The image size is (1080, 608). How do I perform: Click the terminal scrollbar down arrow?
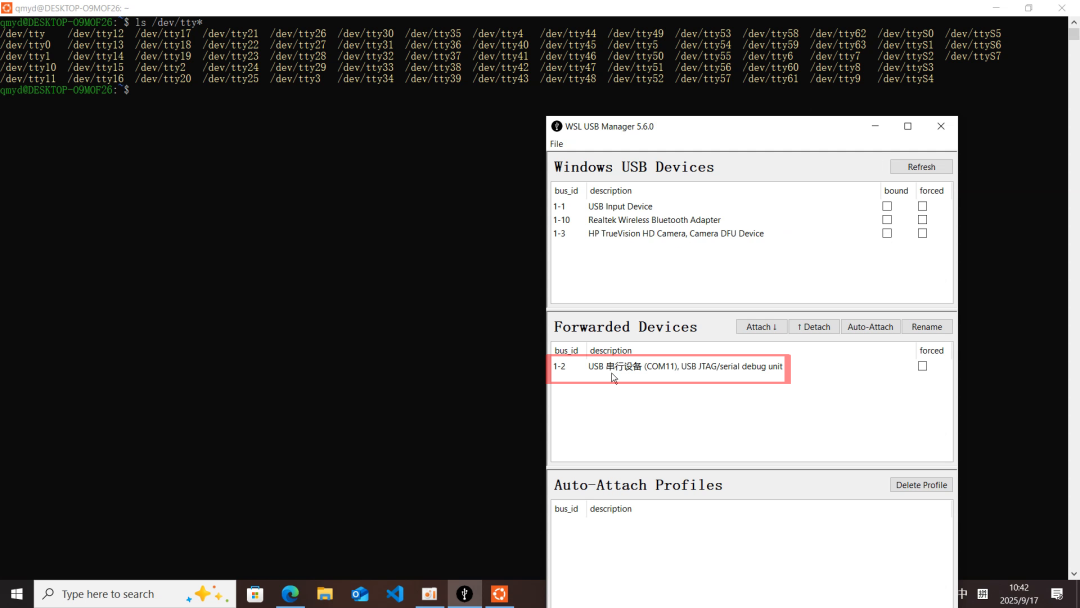pos(1074,574)
